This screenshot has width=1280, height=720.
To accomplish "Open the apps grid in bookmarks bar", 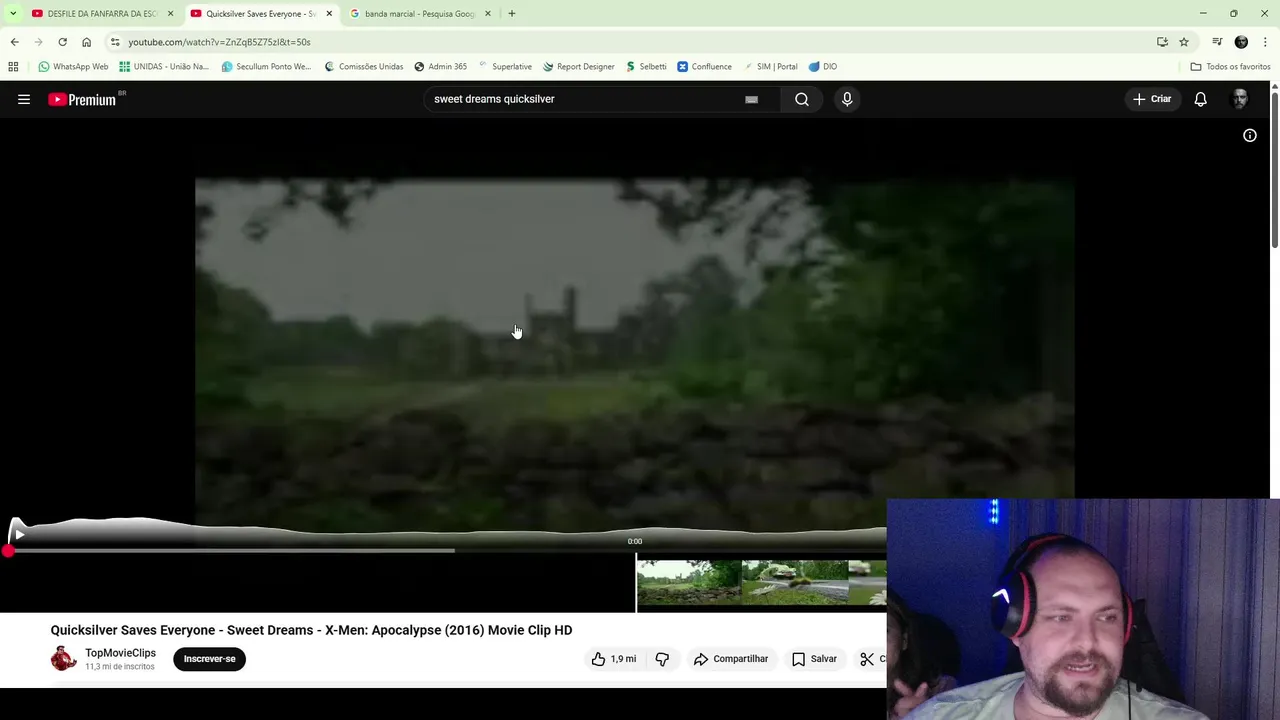I will point(13,67).
